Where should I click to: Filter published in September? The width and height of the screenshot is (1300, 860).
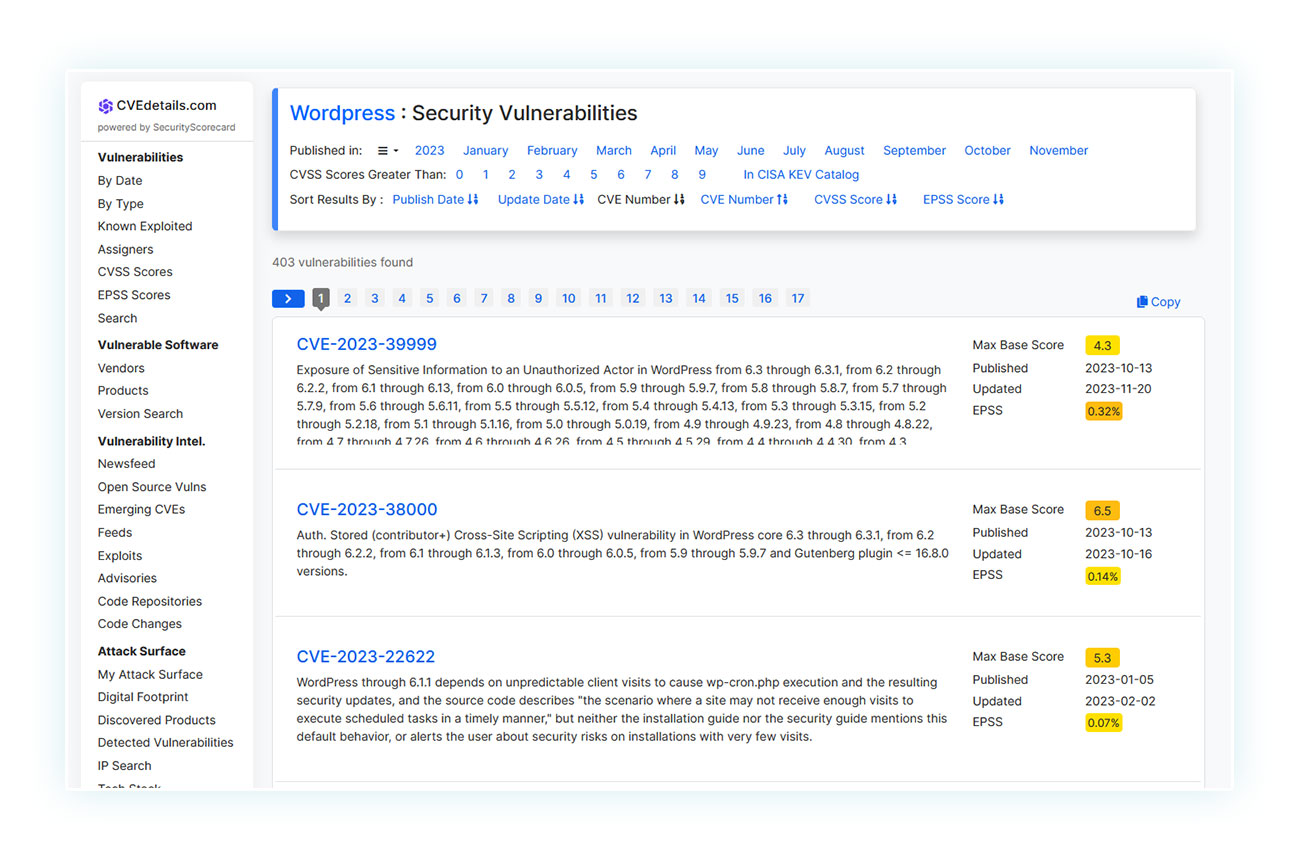point(914,151)
